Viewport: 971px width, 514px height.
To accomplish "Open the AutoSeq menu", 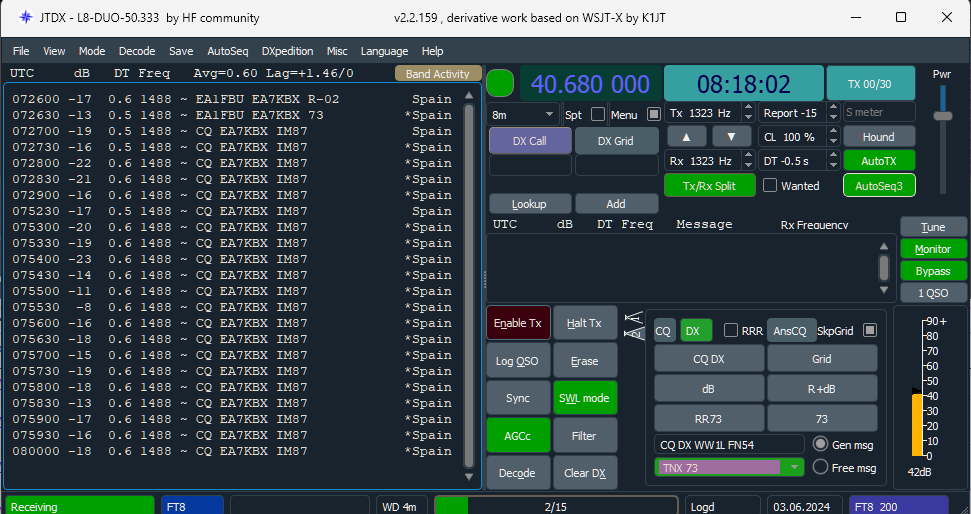I will [227, 51].
